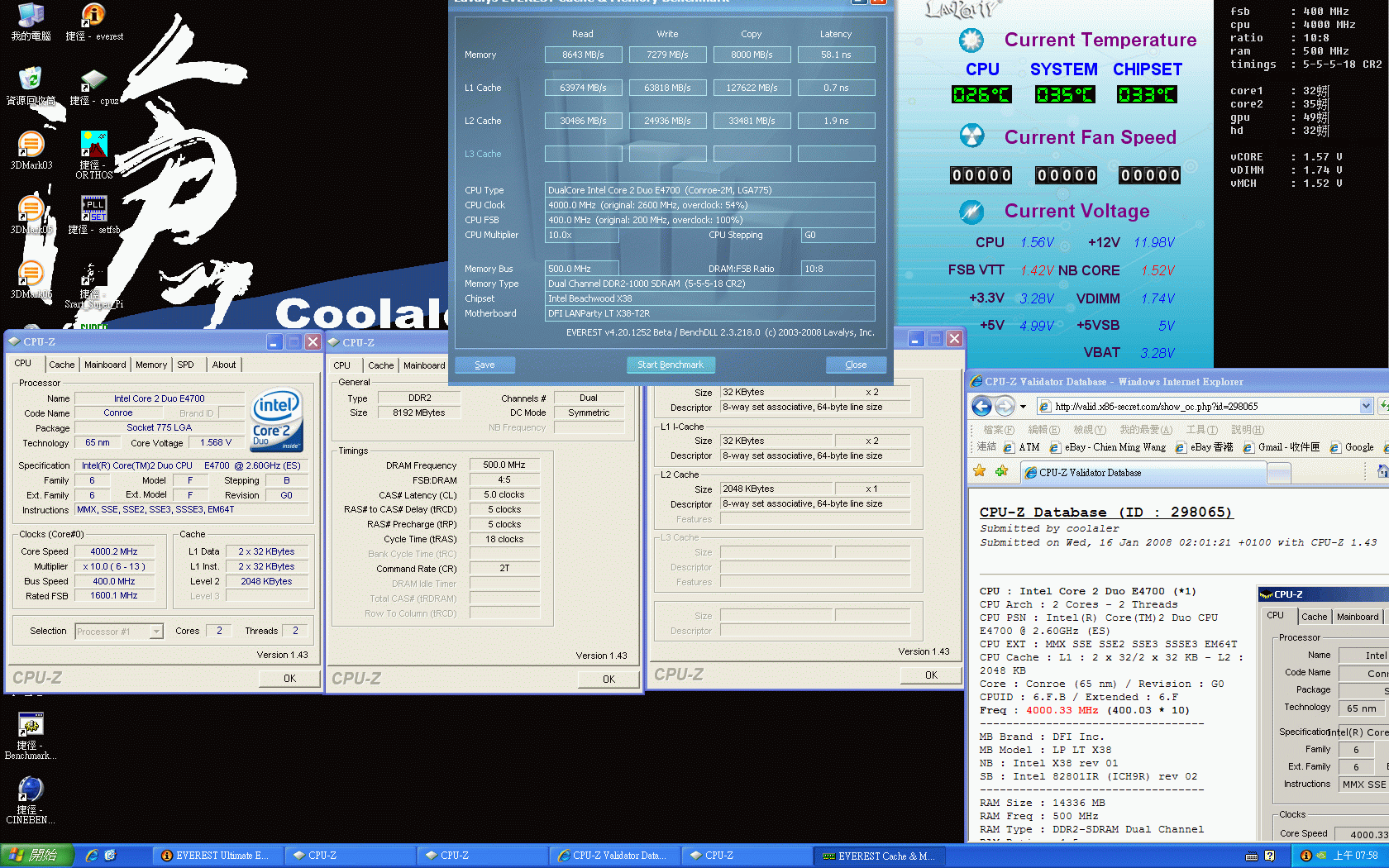1389x868 pixels.
Task: Click the IE home icon
Action: point(1382,471)
